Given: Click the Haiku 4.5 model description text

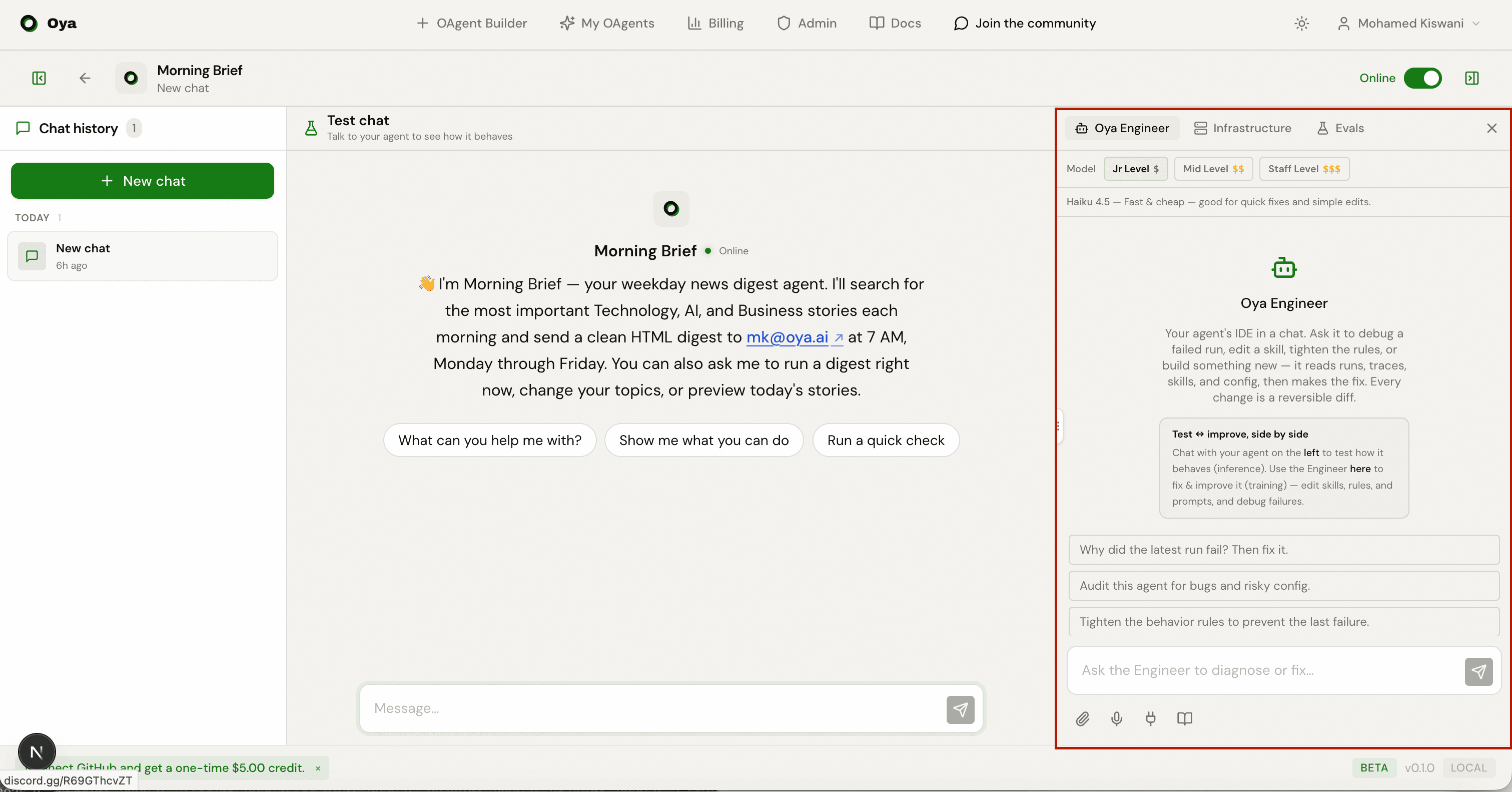Looking at the screenshot, I should (1218, 202).
